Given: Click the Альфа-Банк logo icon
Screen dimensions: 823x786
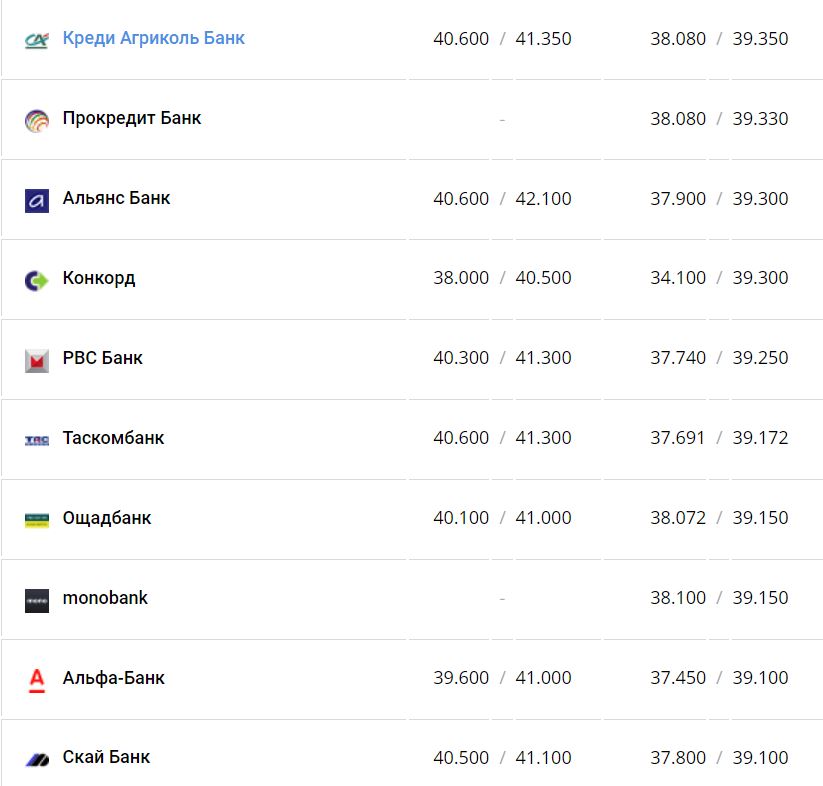Looking at the screenshot, I should click(37, 680).
